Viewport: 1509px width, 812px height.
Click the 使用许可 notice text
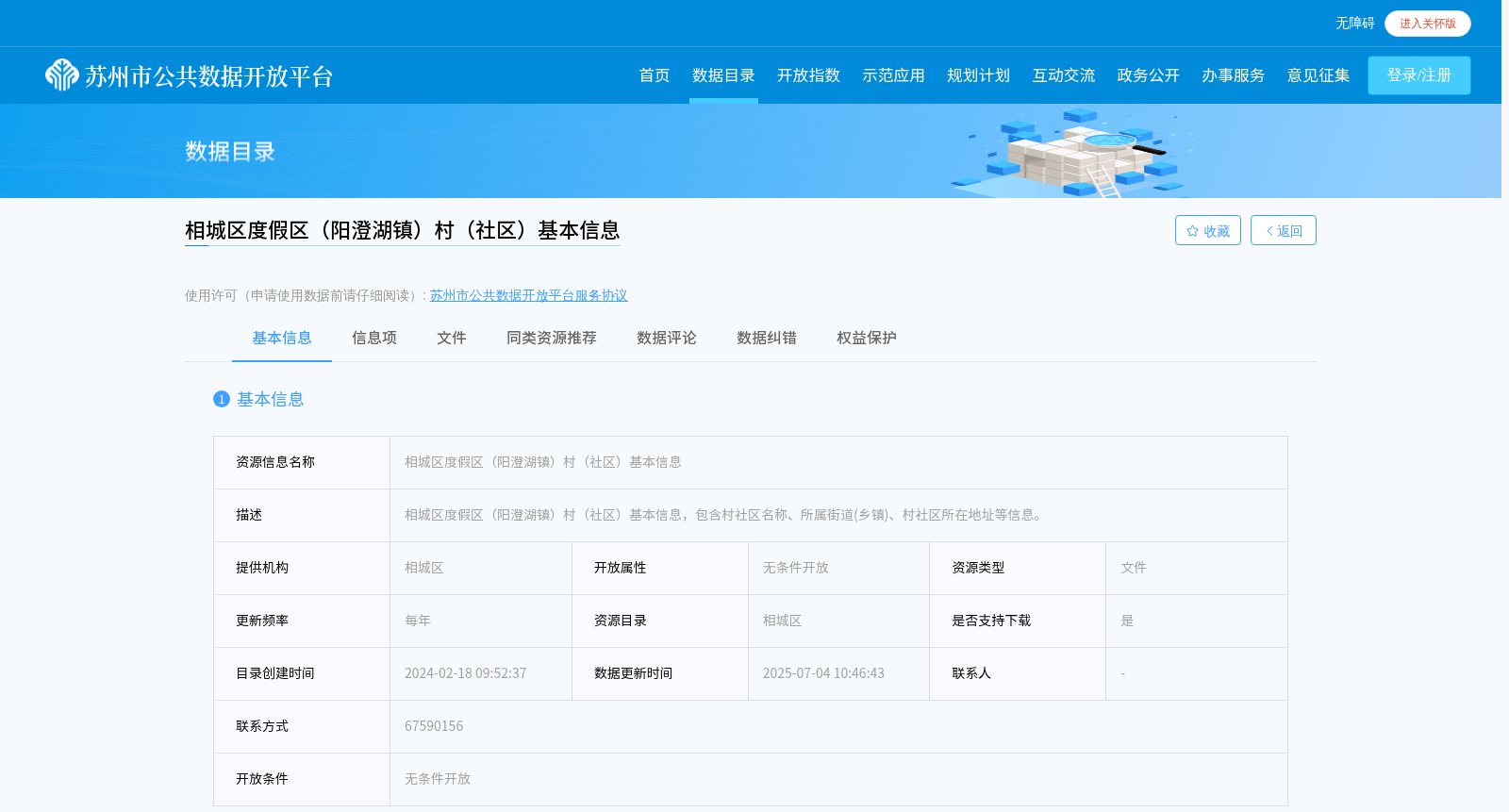pyautogui.click(x=306, y=295)
